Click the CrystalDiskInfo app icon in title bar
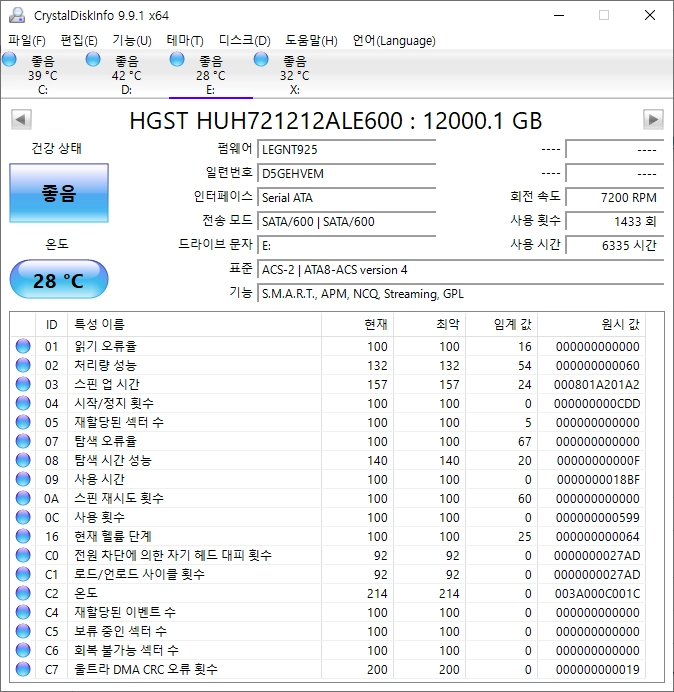Image resolution: width=674 pixels, height=692 pixels. [x=17, y=15]
